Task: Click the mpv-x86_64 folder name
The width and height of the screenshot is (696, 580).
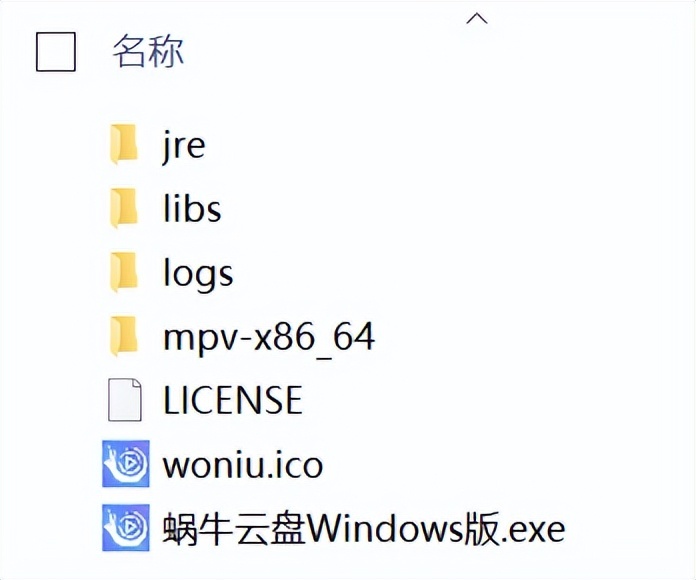Action: click(x=269, y=337)
